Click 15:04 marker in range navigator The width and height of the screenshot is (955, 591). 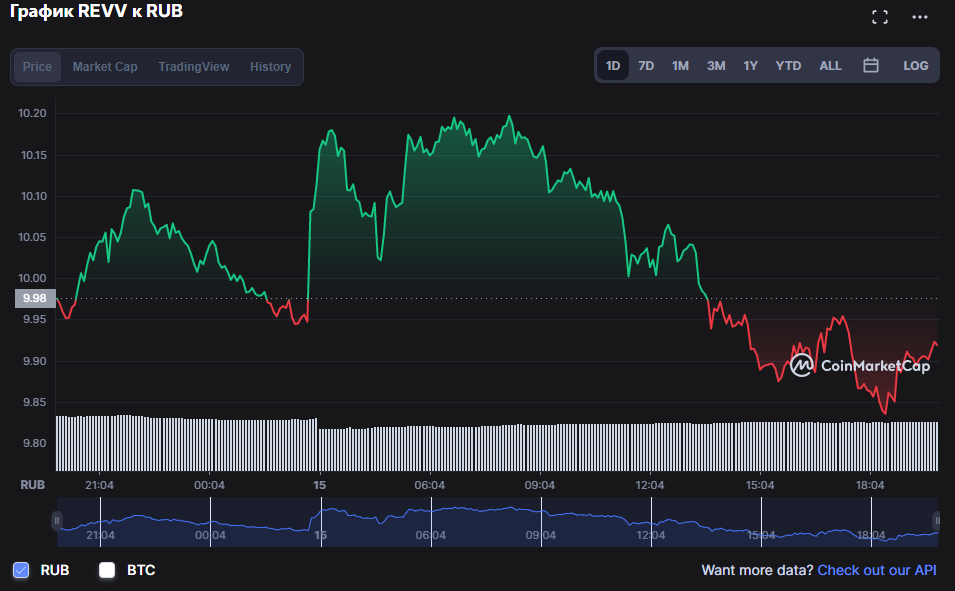(x=761, y=535)
